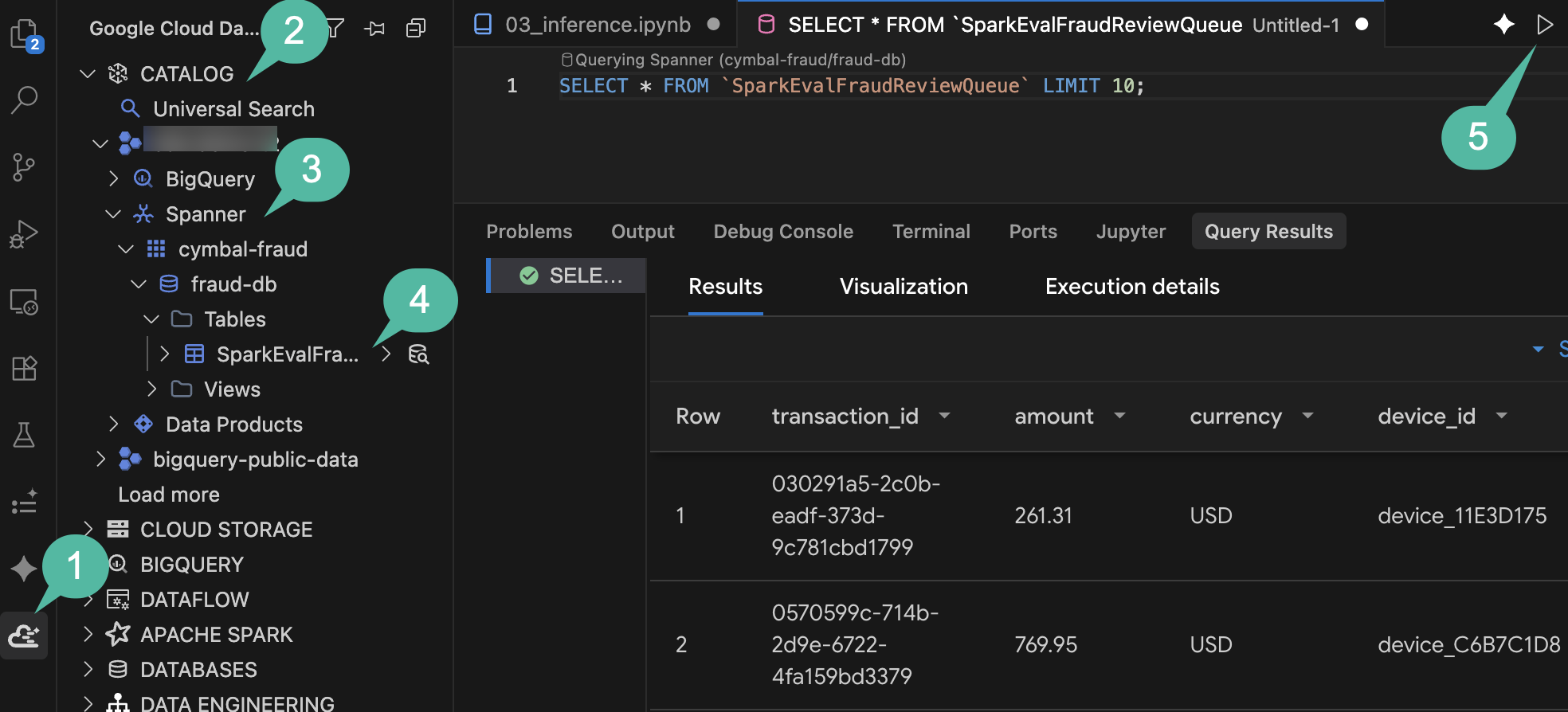Open the Explorer view in activity bar
Viewport: 1568px width, 712px height.
tap(25, 35)
